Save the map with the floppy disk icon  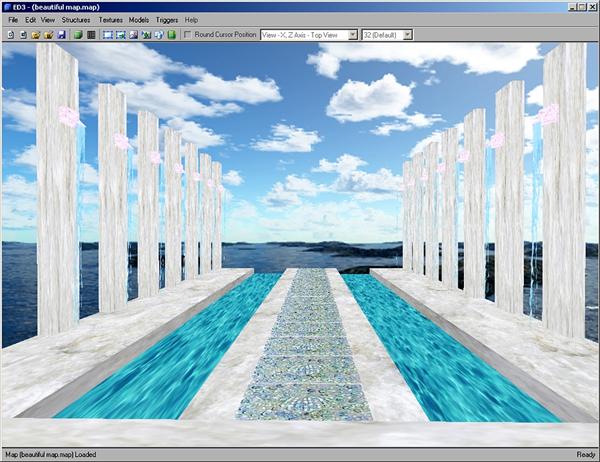61,34
